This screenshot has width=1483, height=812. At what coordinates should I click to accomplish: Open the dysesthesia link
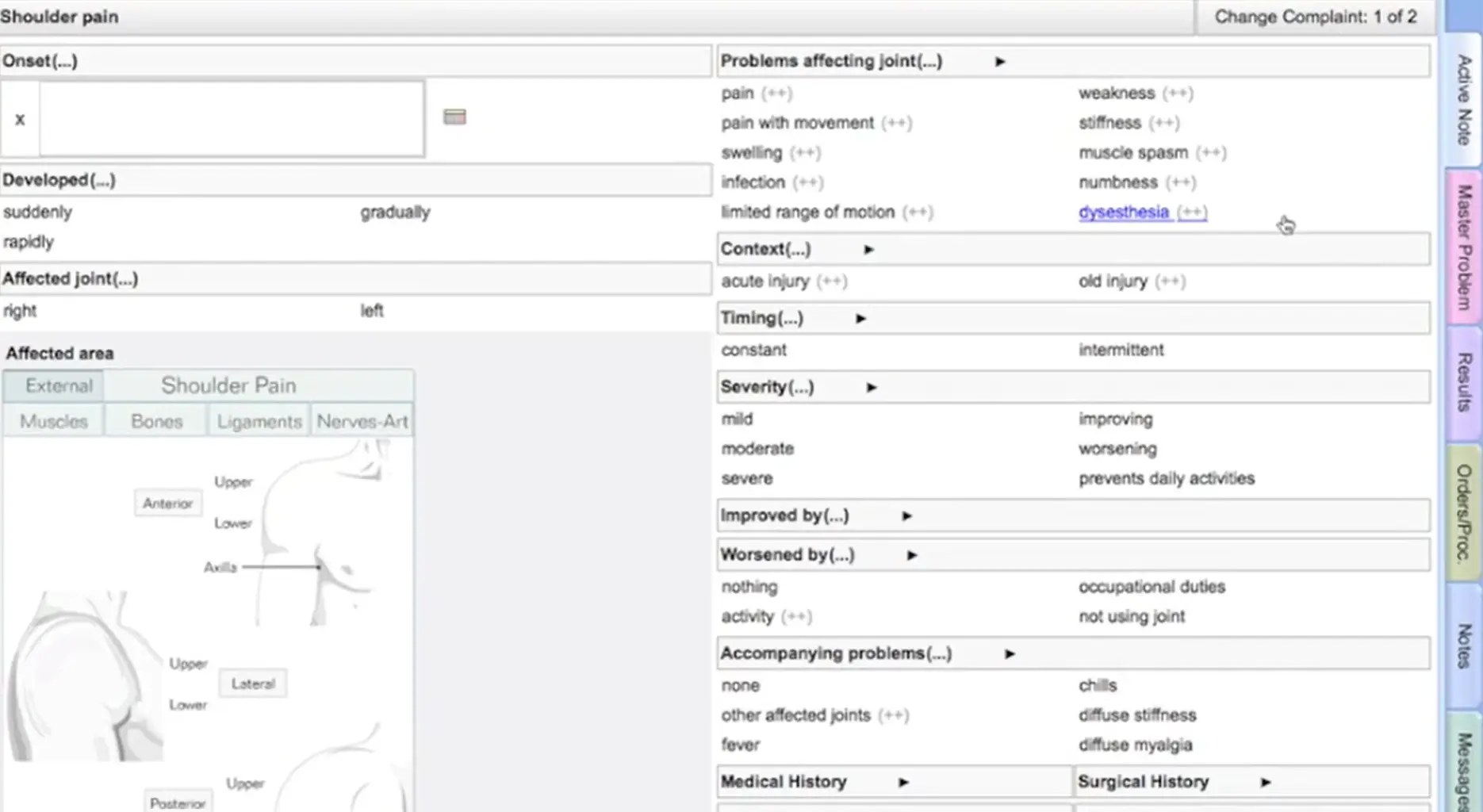[1125, 212]
